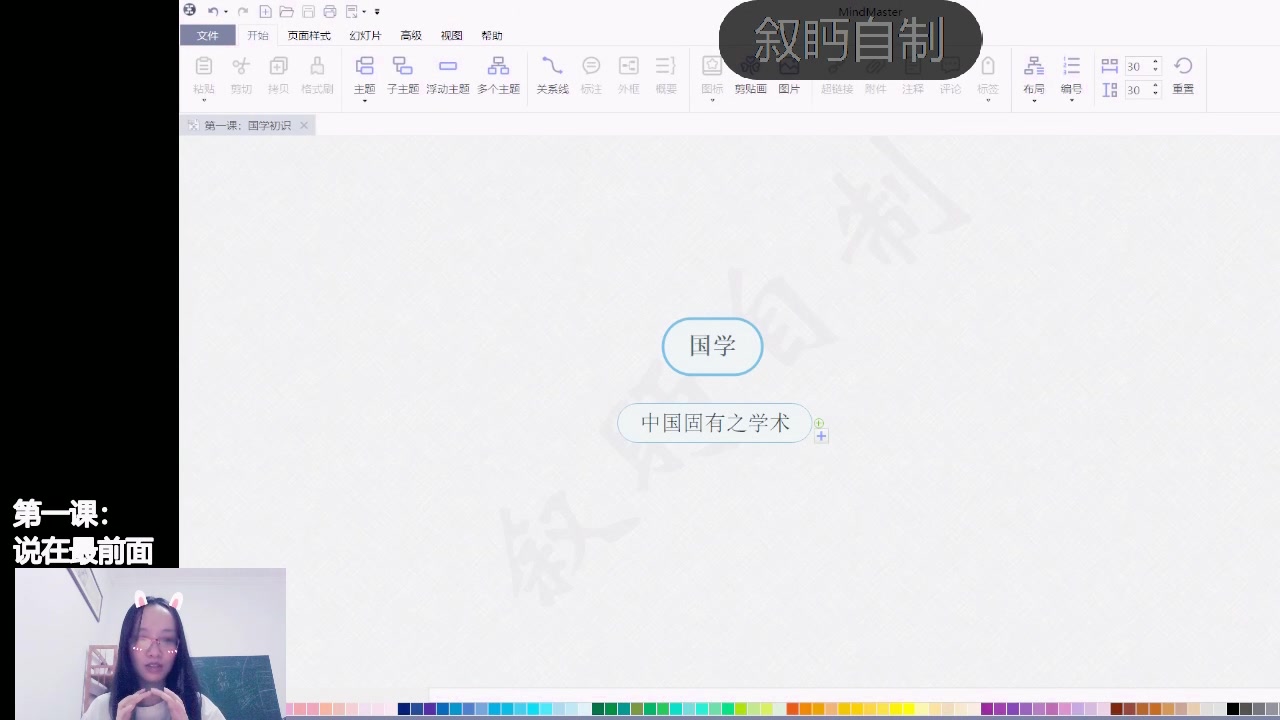Click the blue plus button below node
This screenshot has width=1280, height=720.
pyautogui.click(x=821, y=436)
